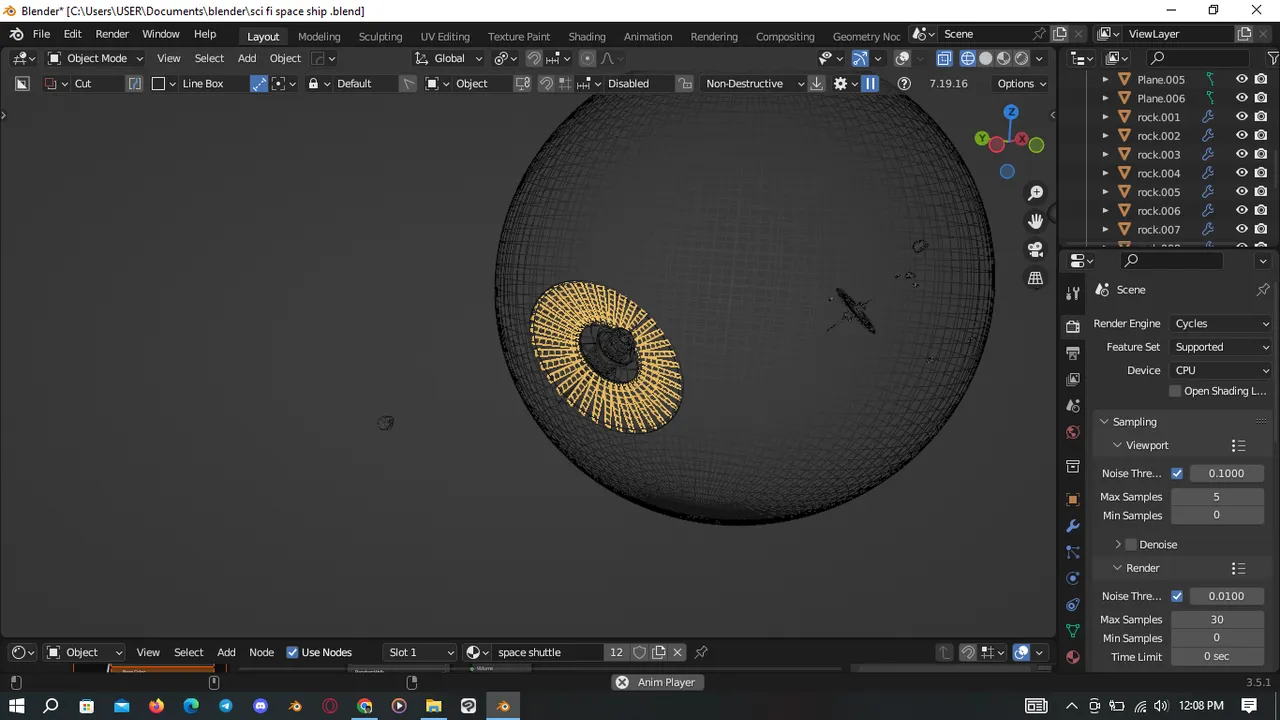Image resolution: width=1280 pixels, height=720 pixels.
Task: Switch to the Modeling workspace tab
Action: click(319, 36)
